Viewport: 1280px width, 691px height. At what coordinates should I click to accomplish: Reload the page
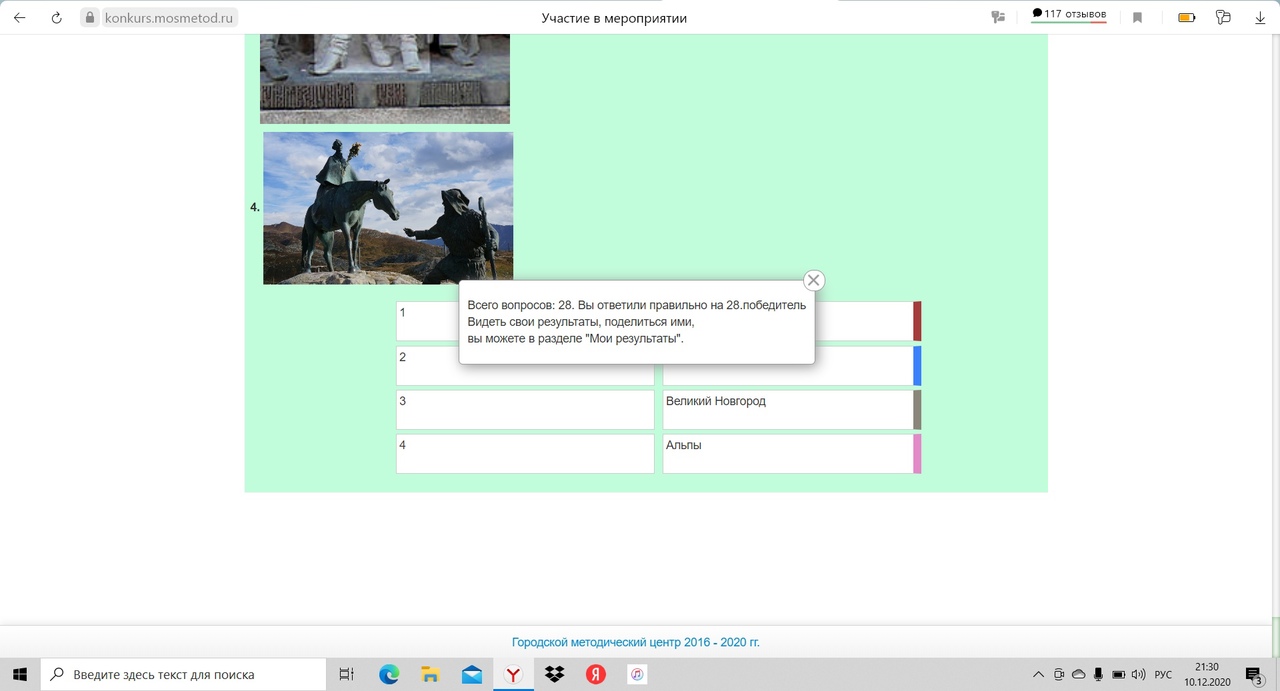click(56, 17)
